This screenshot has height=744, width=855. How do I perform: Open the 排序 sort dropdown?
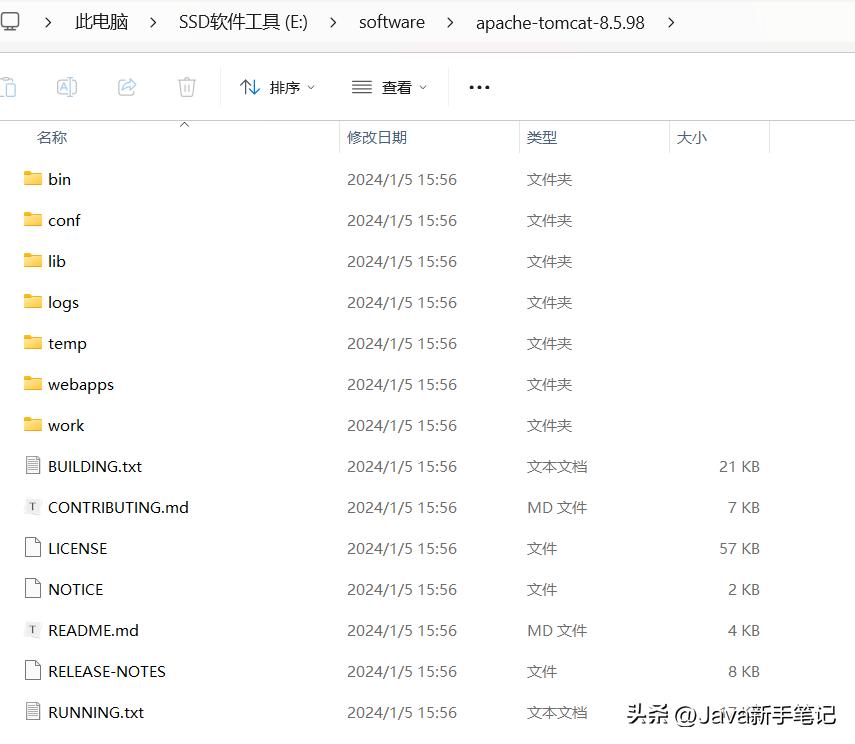tap(278, 87)
